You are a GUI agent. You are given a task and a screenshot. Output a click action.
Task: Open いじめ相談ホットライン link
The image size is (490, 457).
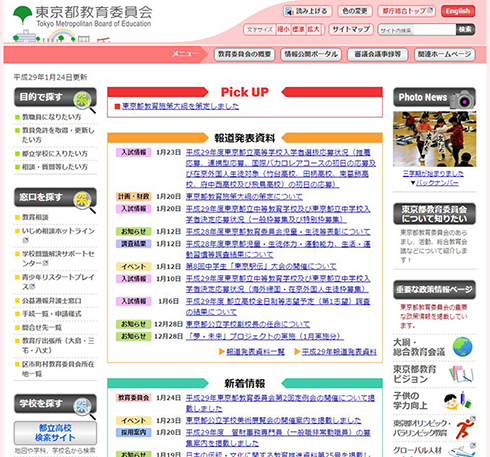(58, 235)
